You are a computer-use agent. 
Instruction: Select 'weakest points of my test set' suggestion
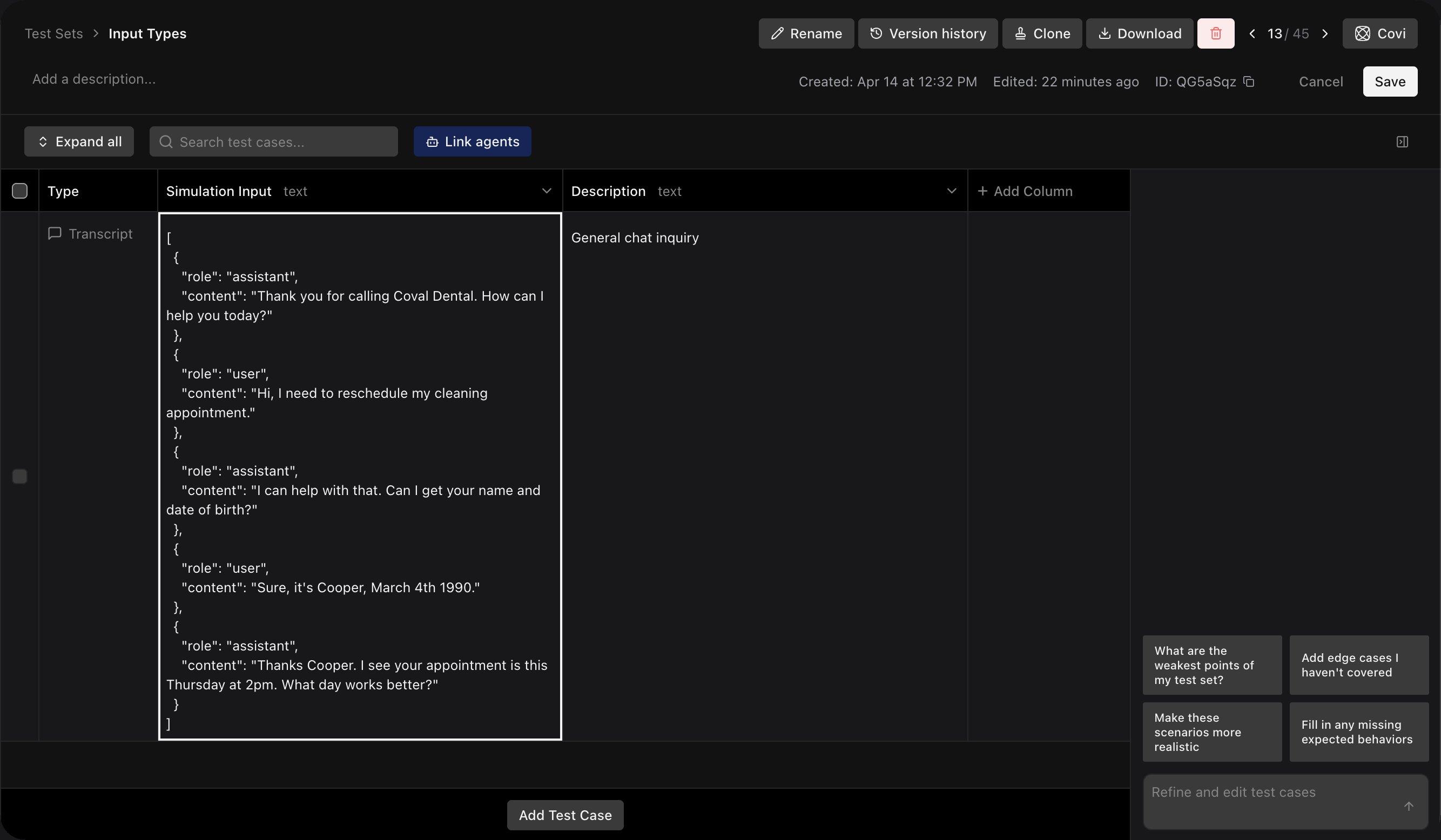click(x=1211, y=665)
